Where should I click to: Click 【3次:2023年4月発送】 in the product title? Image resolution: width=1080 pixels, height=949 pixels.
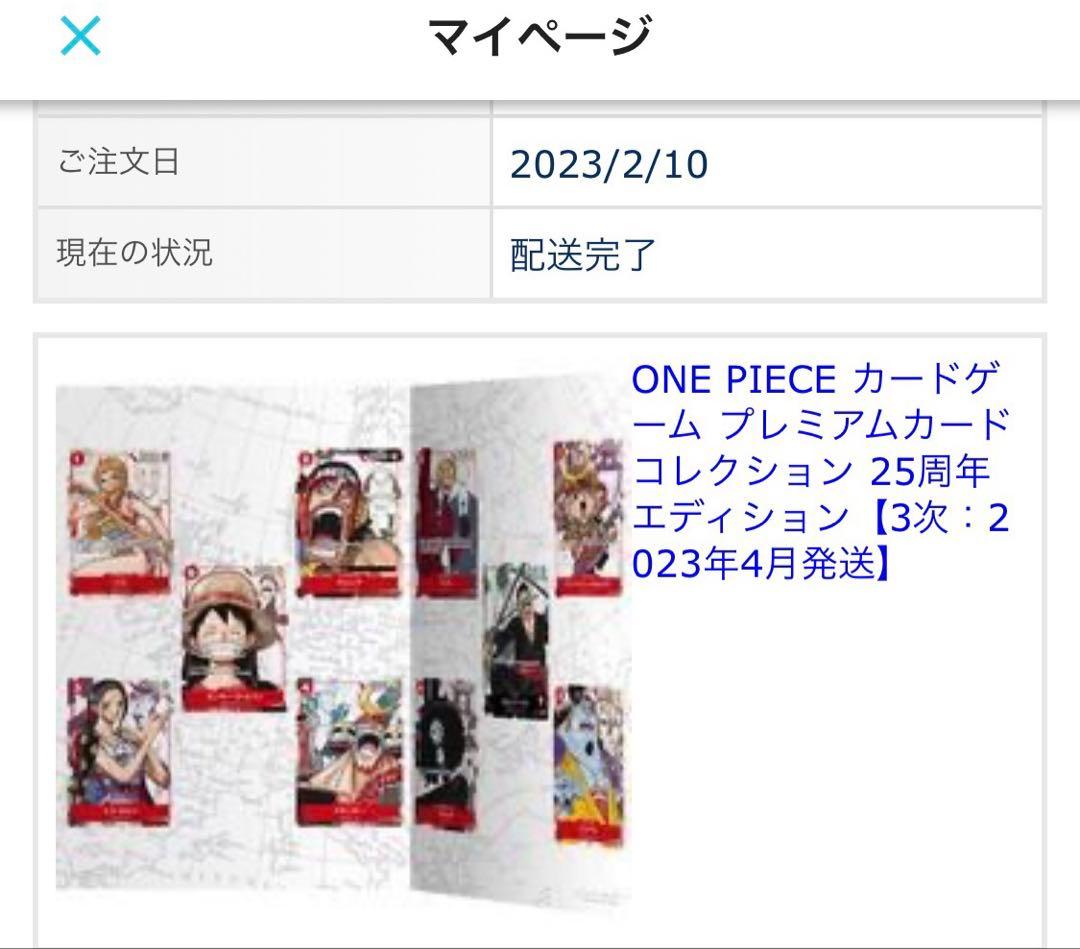click(820, 540)
